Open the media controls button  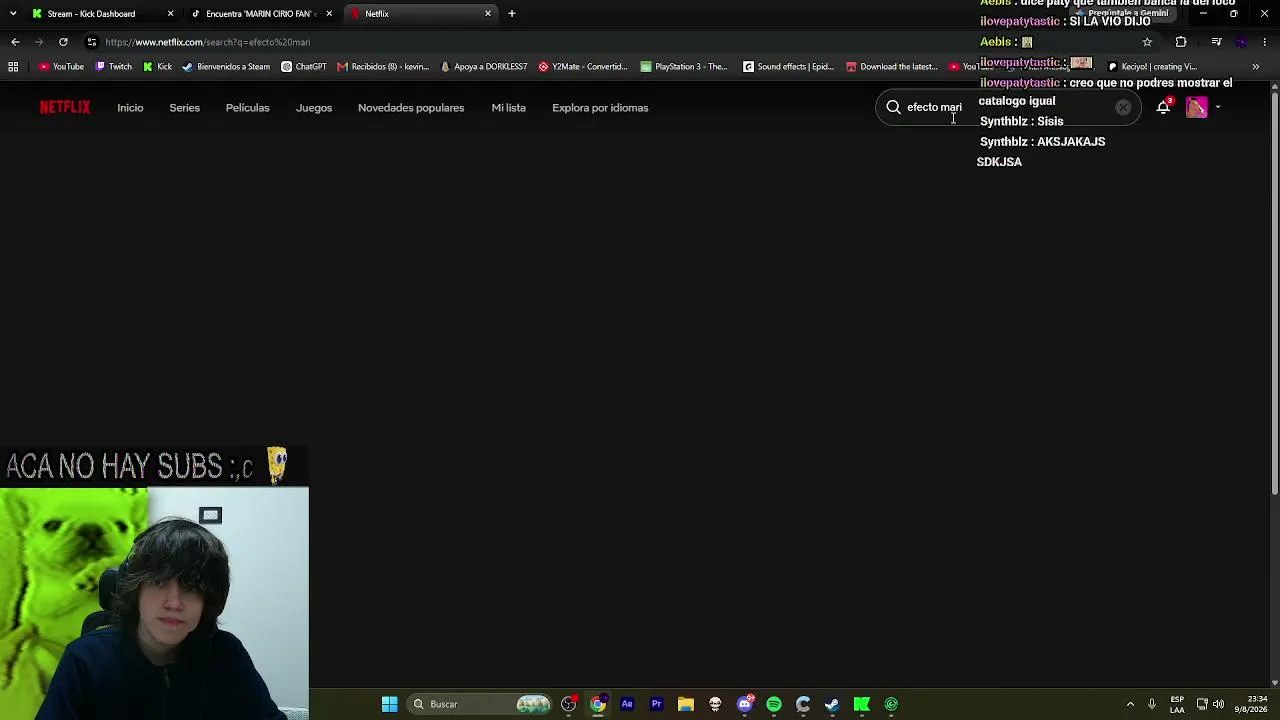[x=1216, y=42]
